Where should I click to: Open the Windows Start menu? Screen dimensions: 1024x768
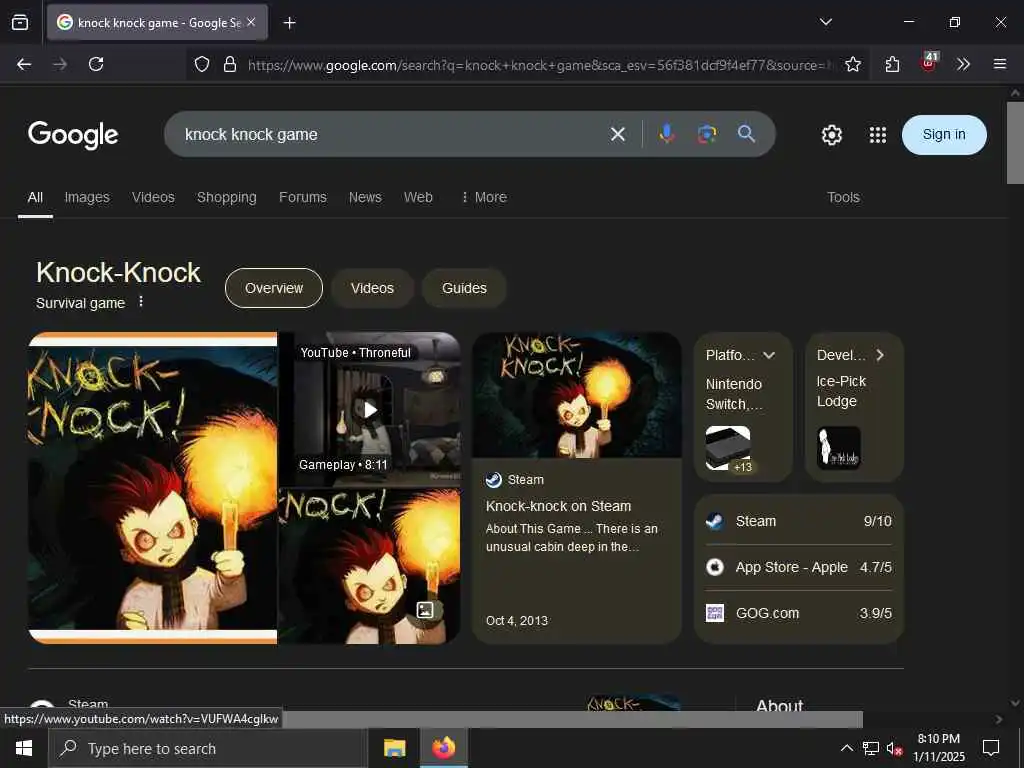[24, 748]
